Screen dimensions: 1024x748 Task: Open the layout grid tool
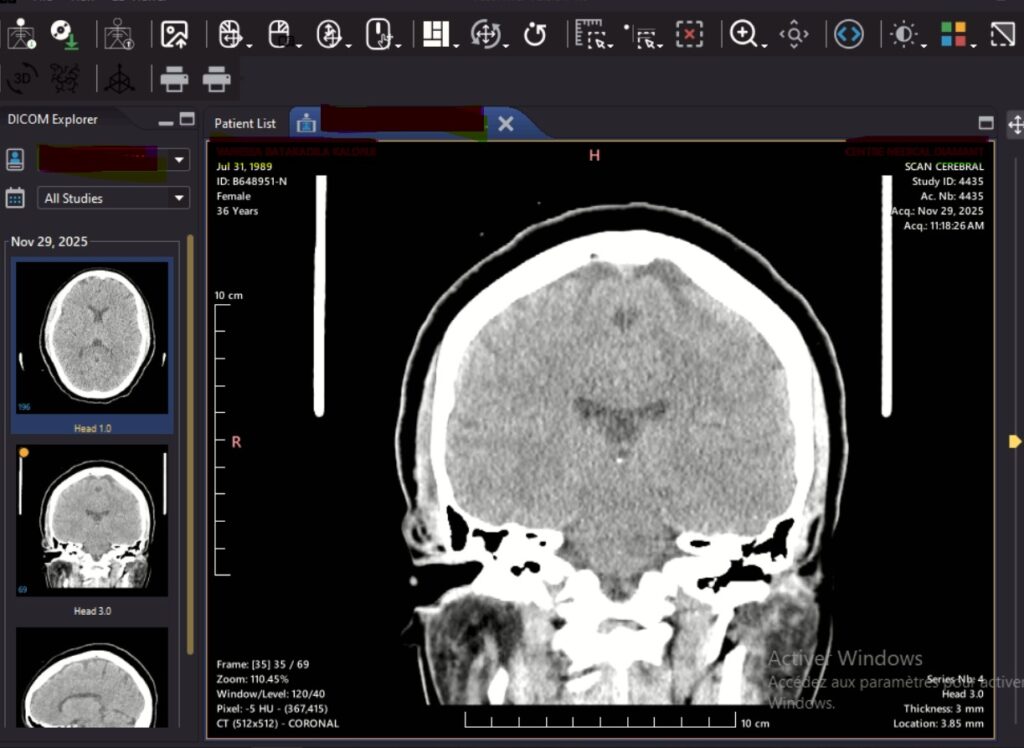pyautogui.click(x=434, y=34)
